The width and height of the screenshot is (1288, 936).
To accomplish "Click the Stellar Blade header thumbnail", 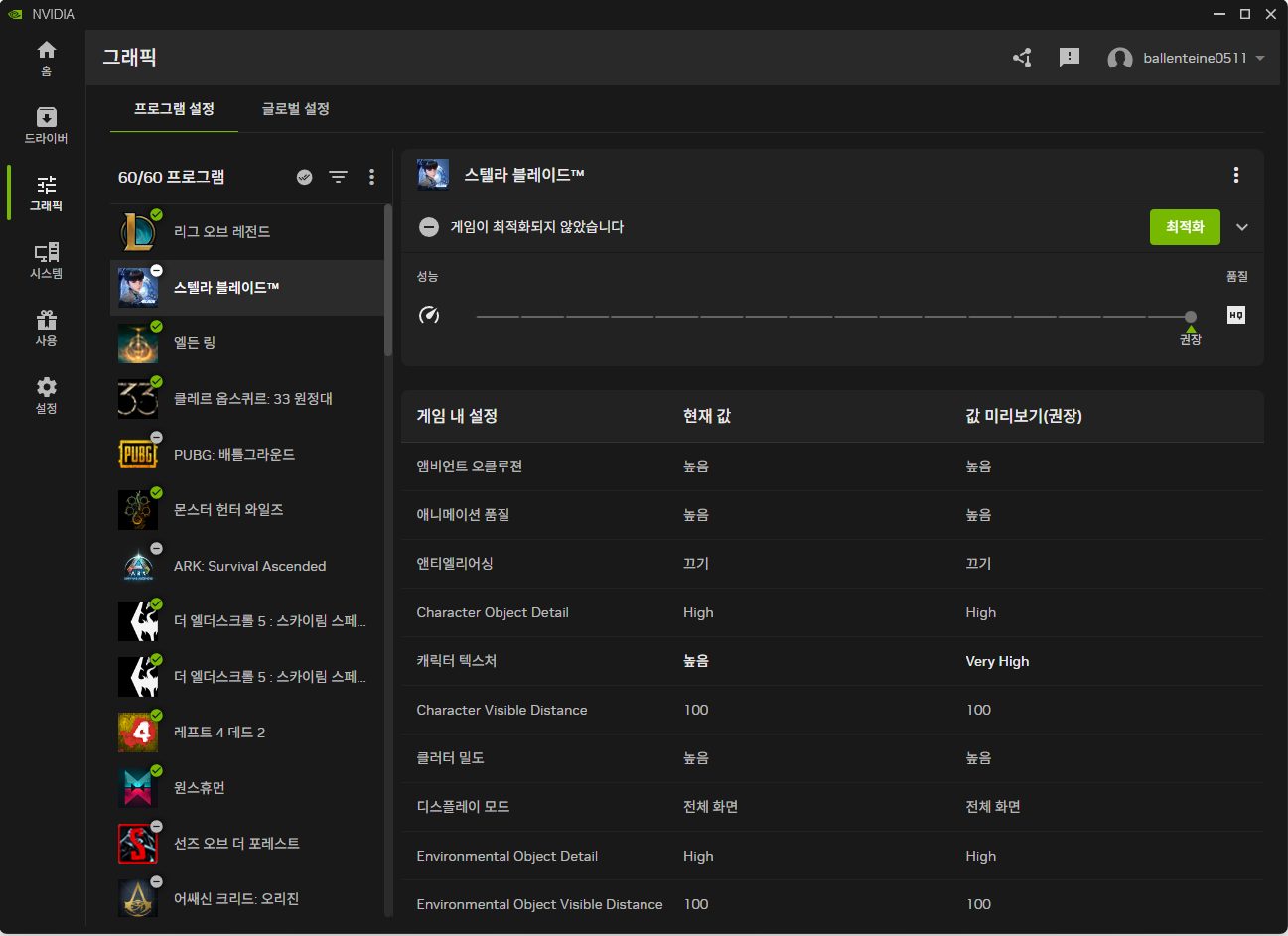I will pyautogui.click(x=433, y=174).
